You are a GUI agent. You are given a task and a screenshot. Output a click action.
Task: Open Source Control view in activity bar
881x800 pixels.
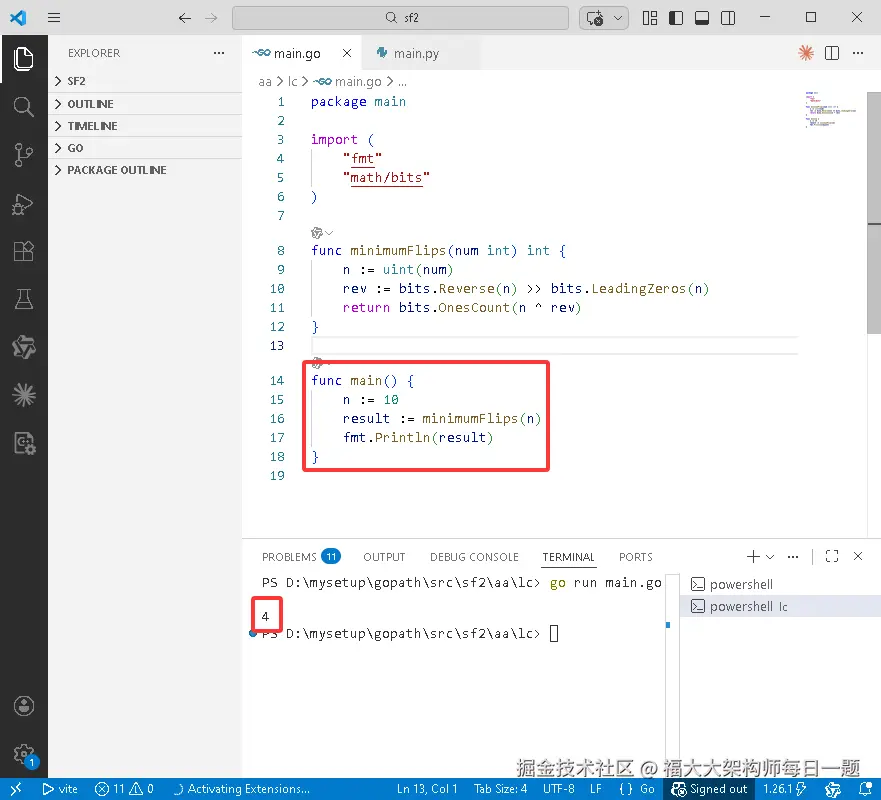[x=23, y=155]
